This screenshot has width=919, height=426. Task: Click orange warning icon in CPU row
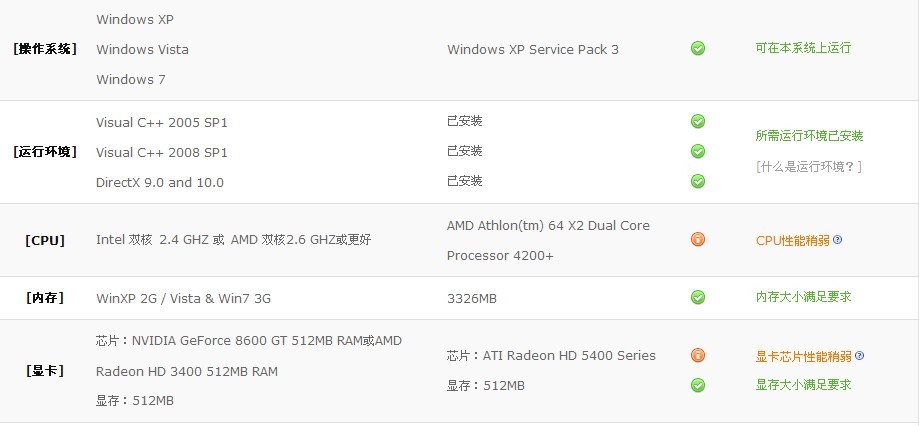coord(697,239)
